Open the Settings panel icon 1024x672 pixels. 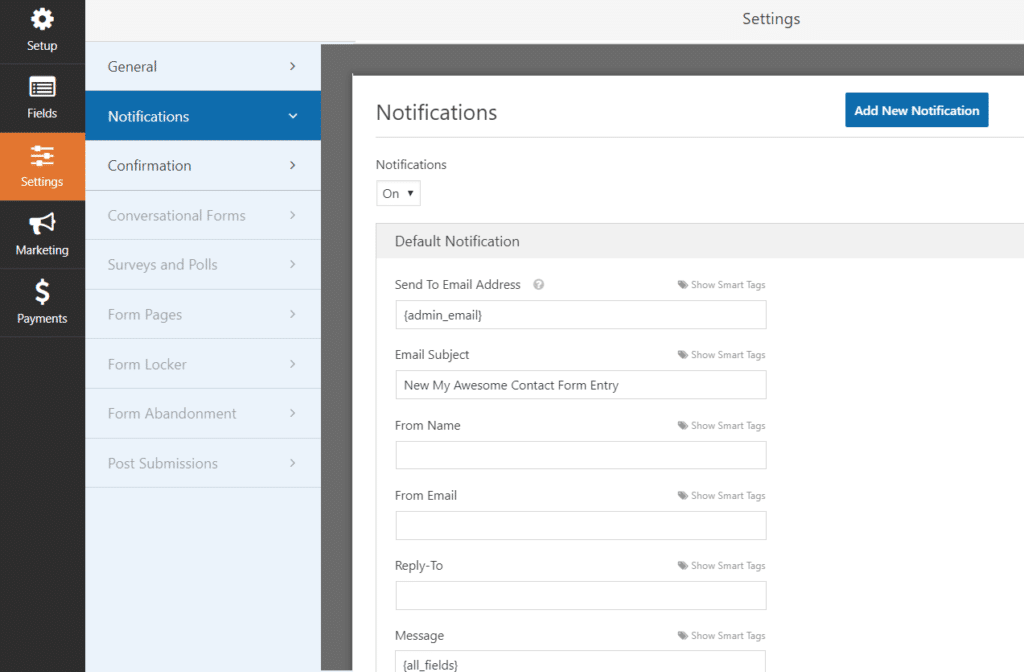point(41,165)
